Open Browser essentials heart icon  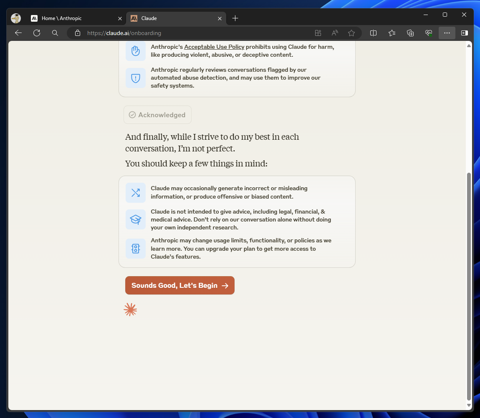tap(428, 33)
